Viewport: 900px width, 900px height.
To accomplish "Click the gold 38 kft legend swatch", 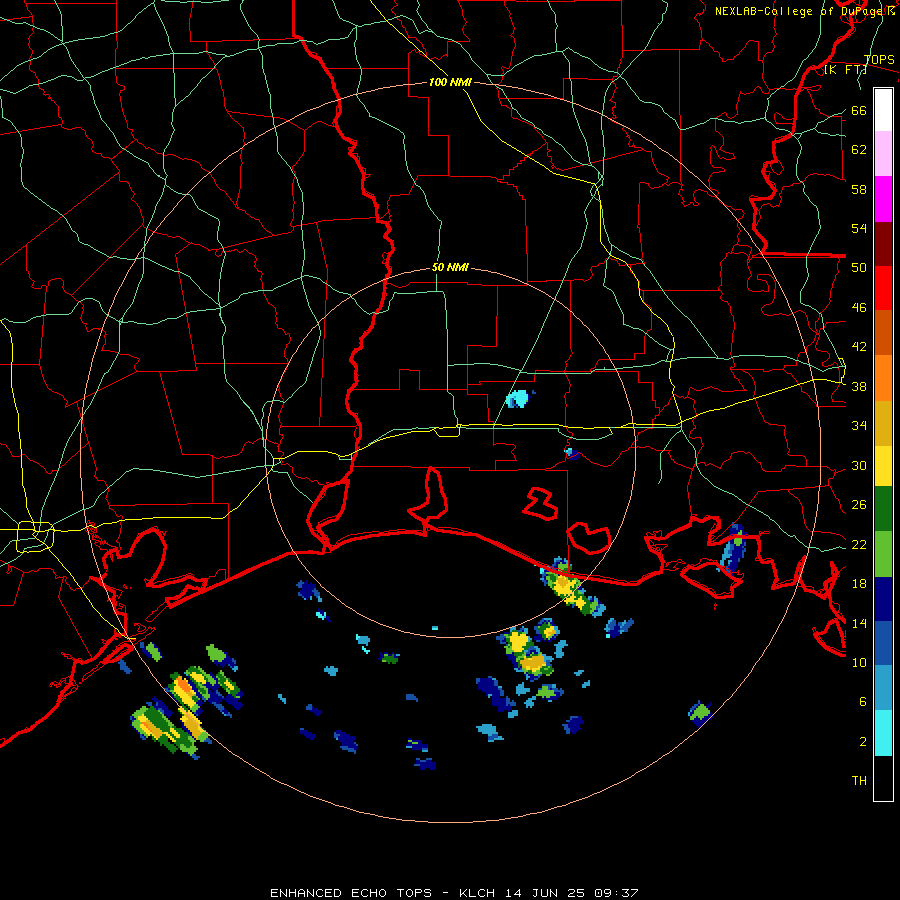I will click(883, 423).
